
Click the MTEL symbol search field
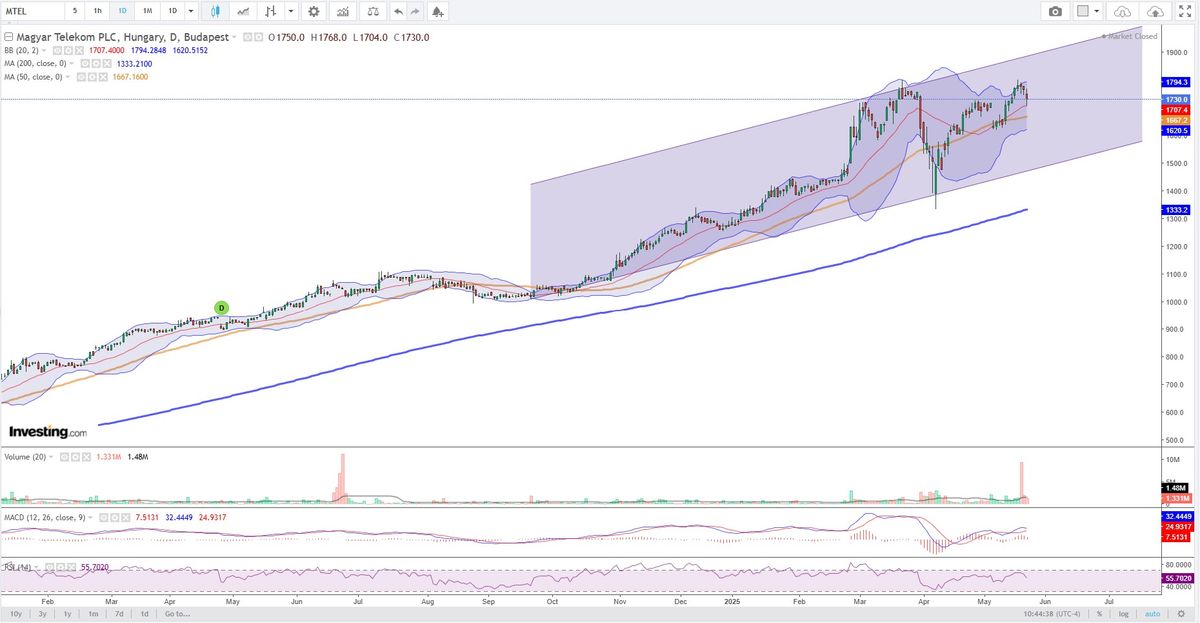pyautogui.click(x=33, y=11)
